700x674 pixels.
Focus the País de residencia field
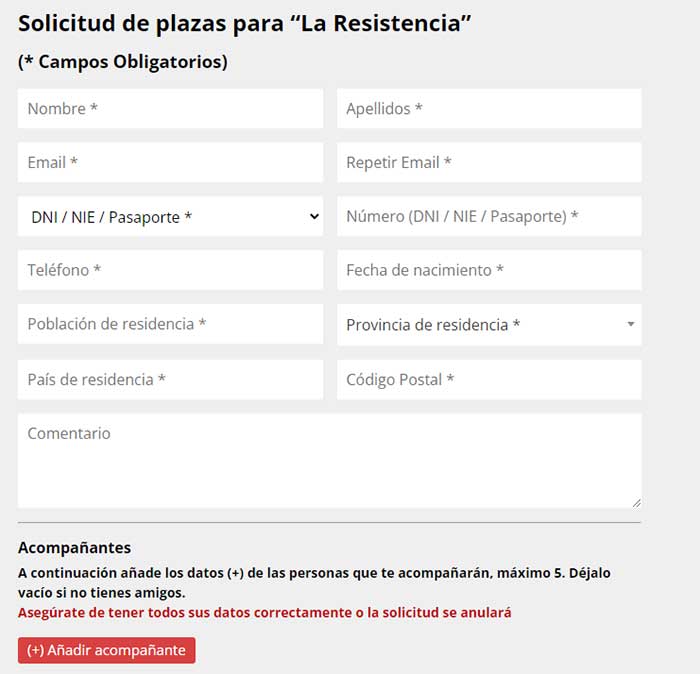[x=170, y=380]
